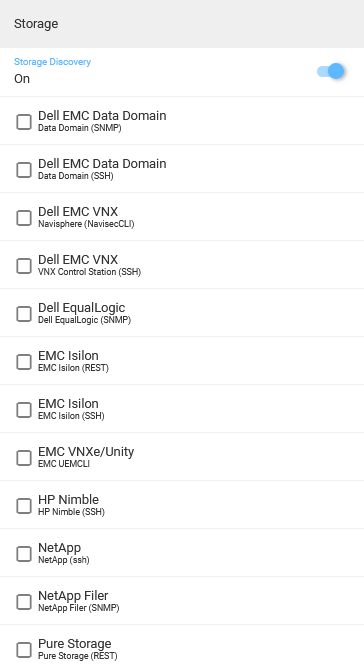Check Dell EMC Data Domain (SNMP) box
Viewport: 364px width, 671px height.
(24, 122)
